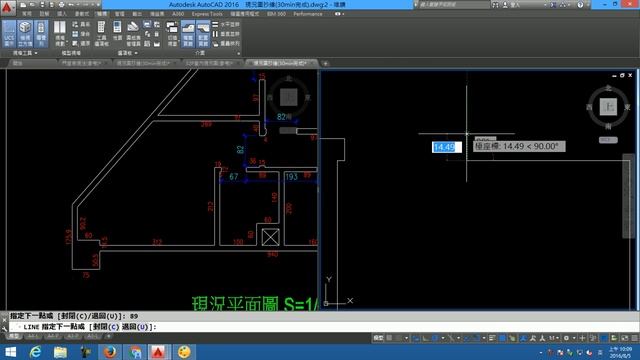Screen dimensions: 640x360
Task: Click the WCS dropdown below right ViewCube
Action: click(x=608, y=140)
